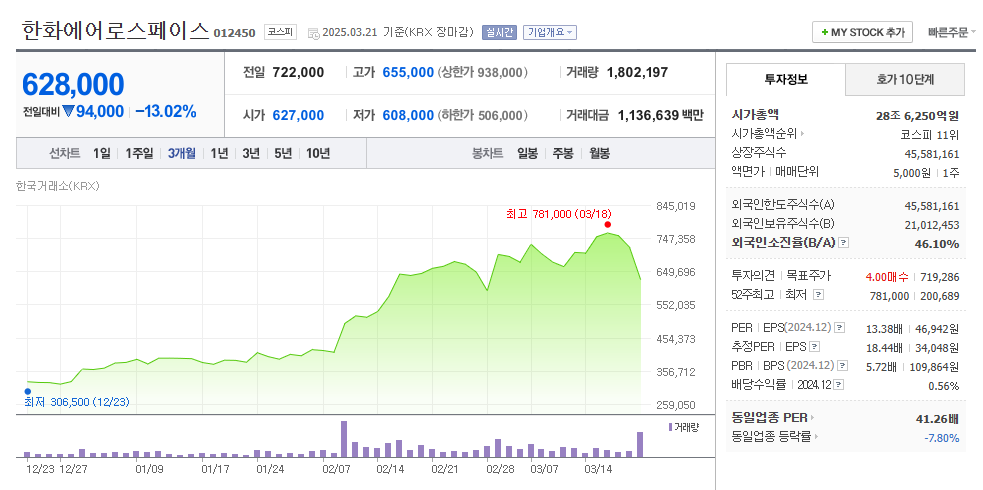Switch to the 호가10단계 tab
The height and width of the screenshot is (490, 983).
click(905, 80)
